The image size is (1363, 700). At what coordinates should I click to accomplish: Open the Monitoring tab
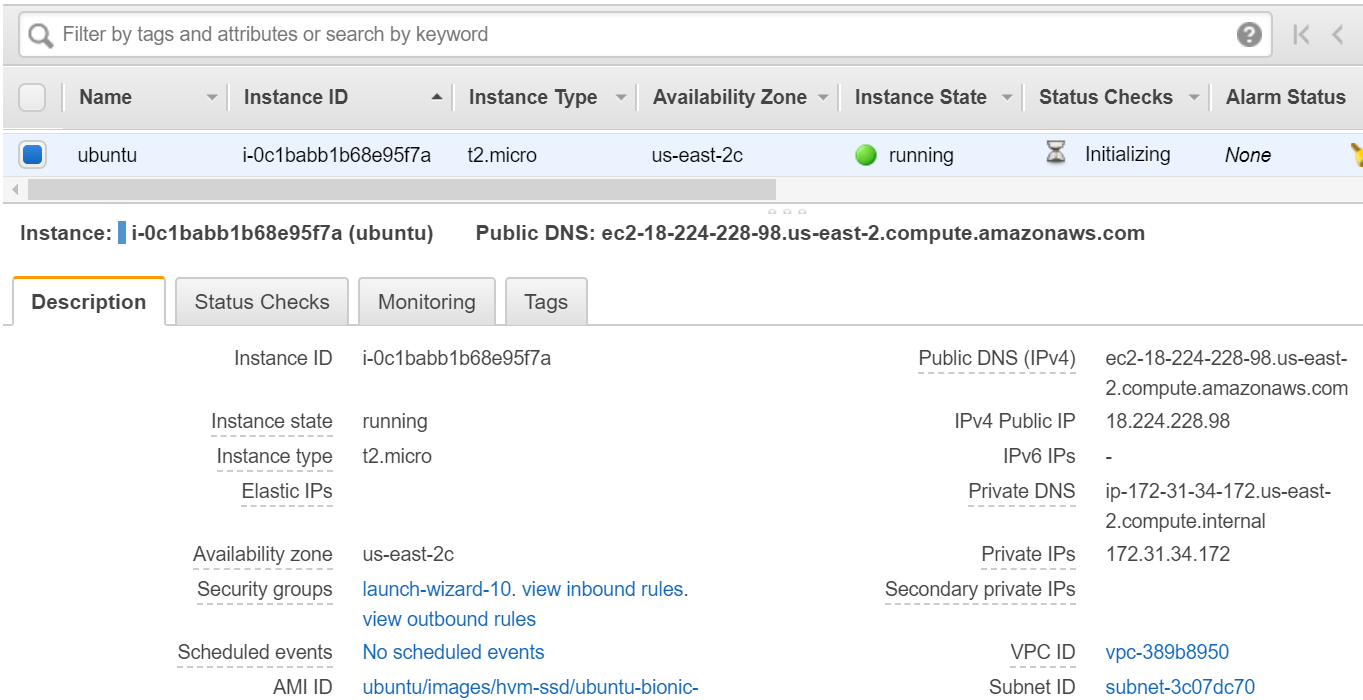tap(427, 302)
